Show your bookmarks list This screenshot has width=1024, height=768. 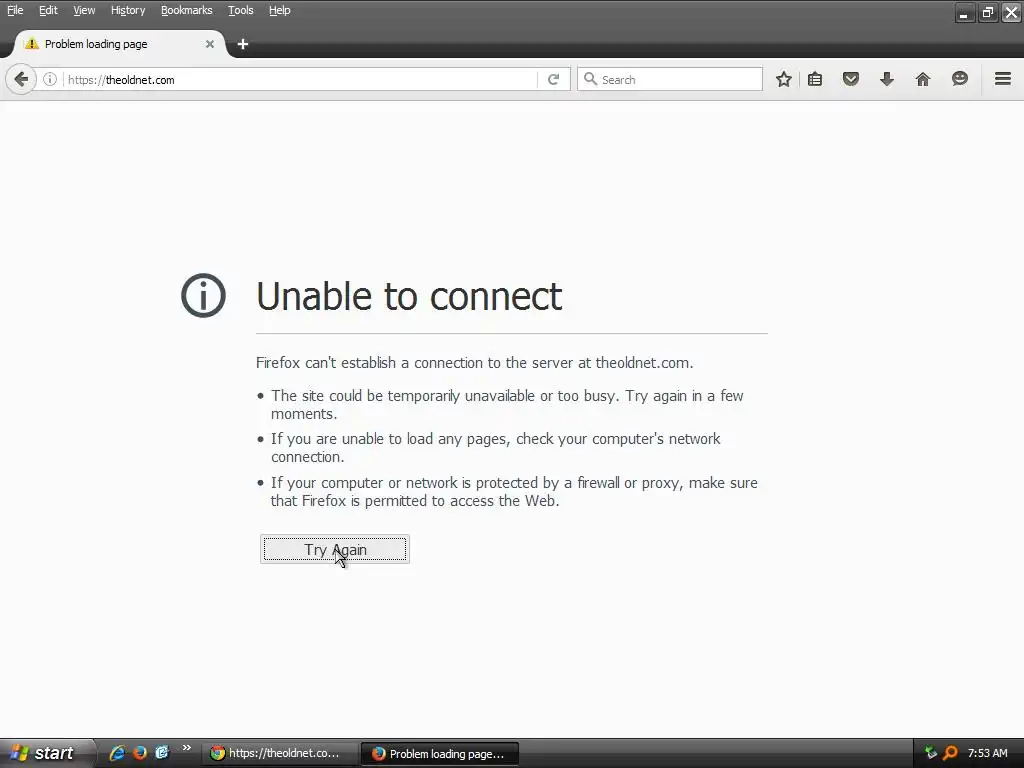coord(815,80)
